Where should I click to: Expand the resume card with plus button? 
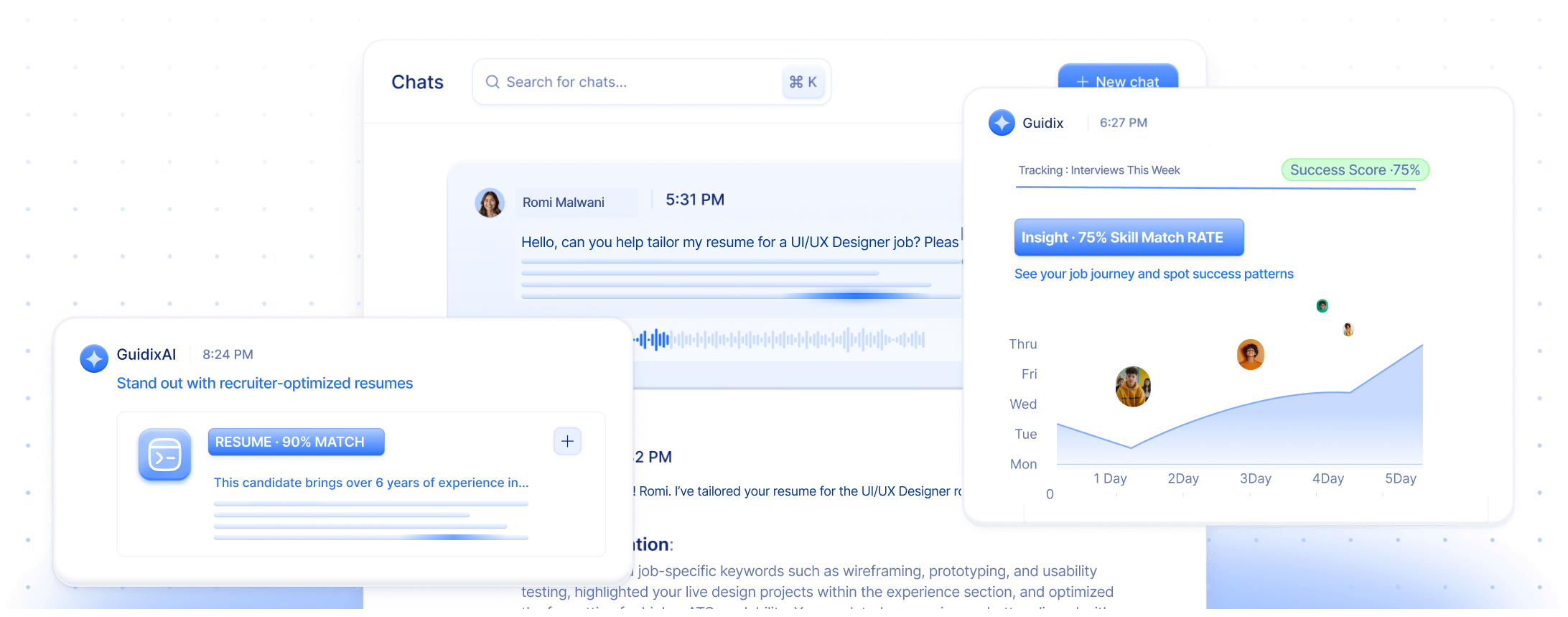(567, 441)
